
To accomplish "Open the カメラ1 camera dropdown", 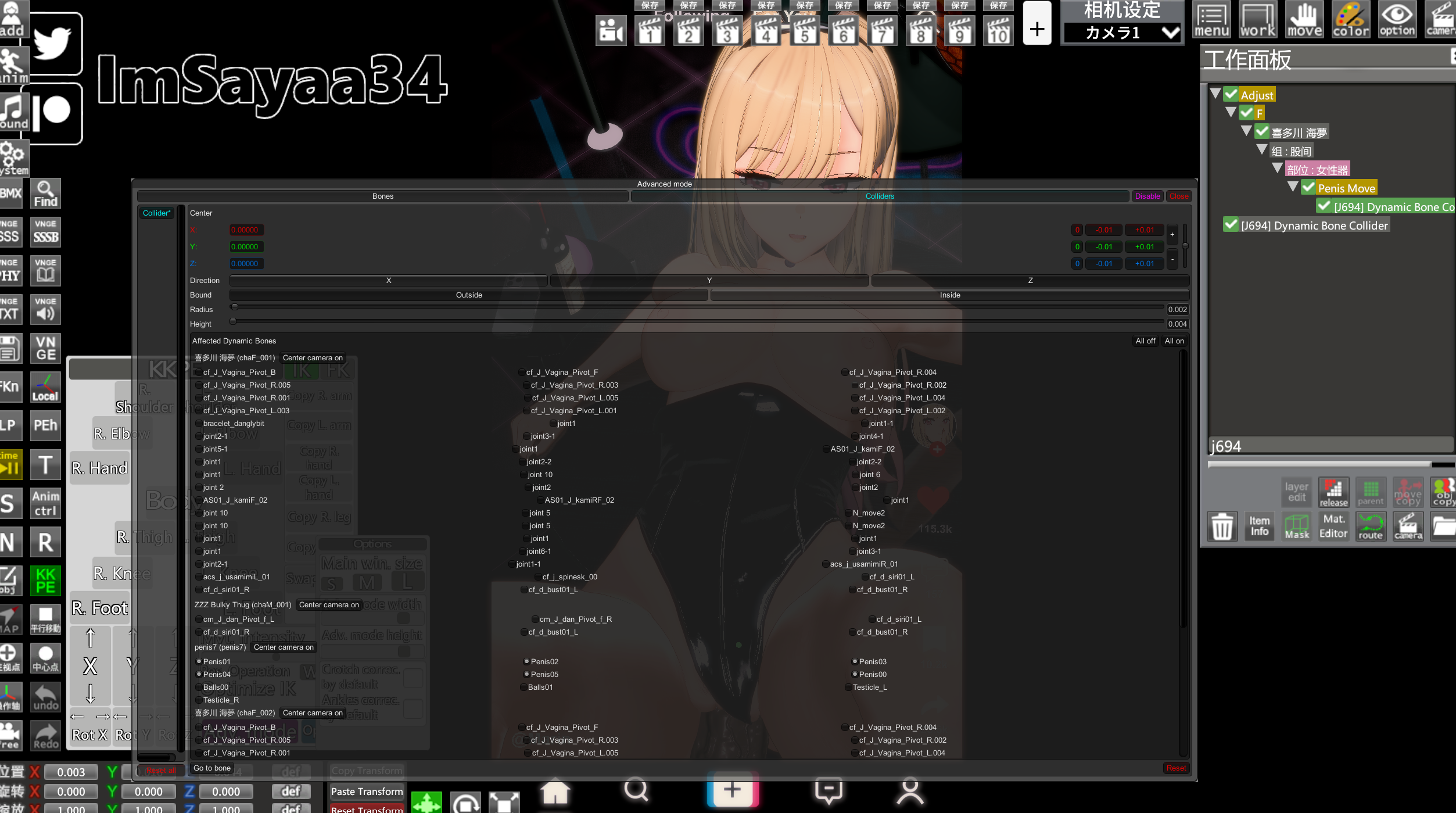I will point(1122,33).
